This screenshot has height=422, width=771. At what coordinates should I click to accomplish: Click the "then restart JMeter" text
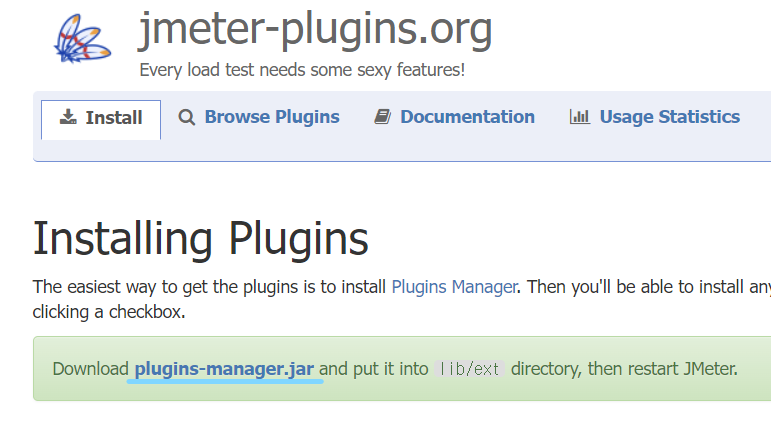(x=662, y=368)
